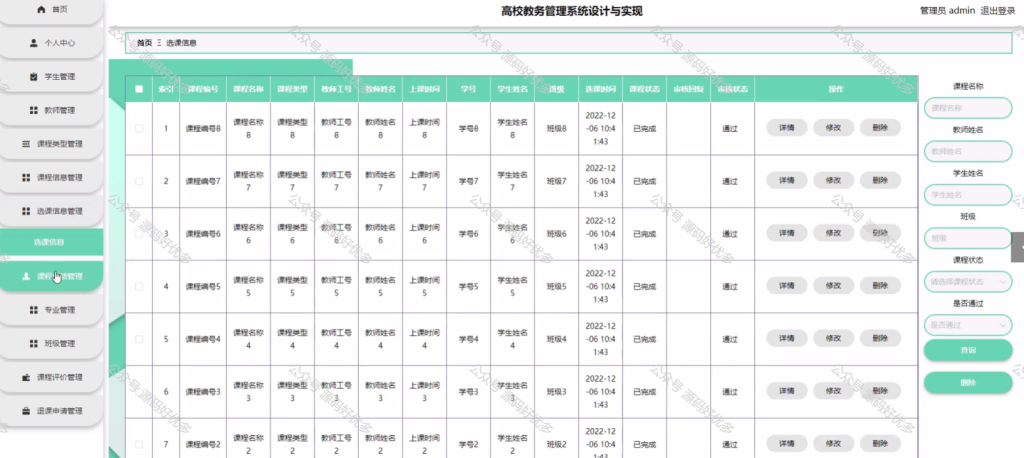Open 退课申请管理 in the sidebar

point(52,412)
